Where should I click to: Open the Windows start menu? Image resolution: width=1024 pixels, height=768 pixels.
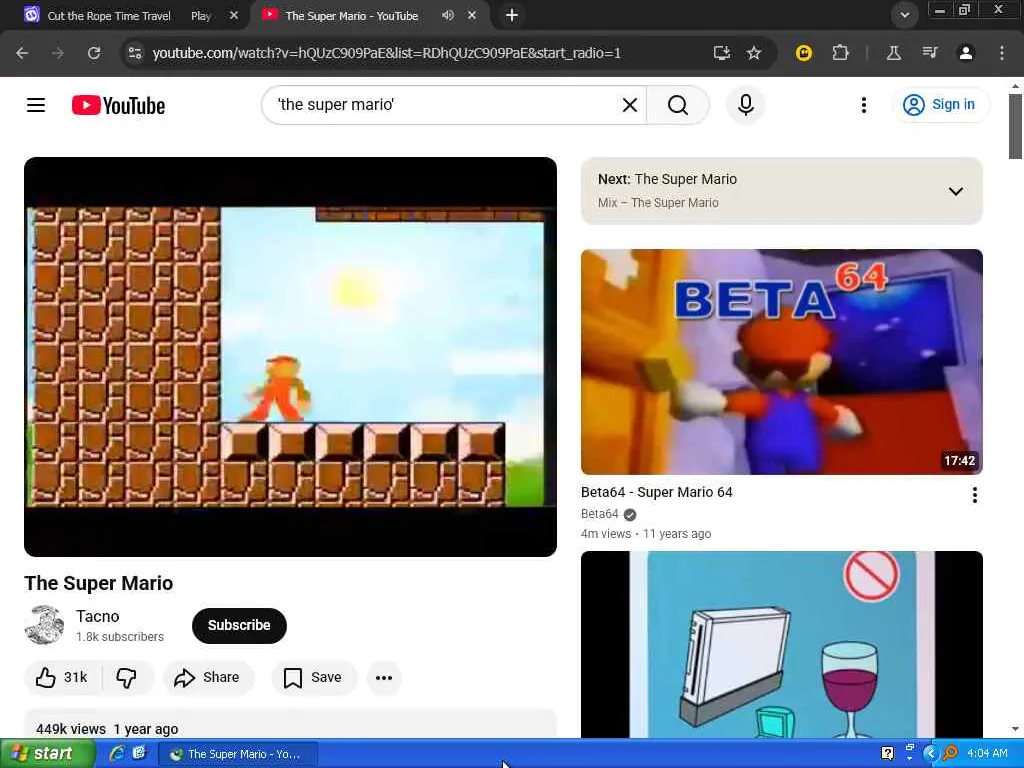tap(47, 754)
